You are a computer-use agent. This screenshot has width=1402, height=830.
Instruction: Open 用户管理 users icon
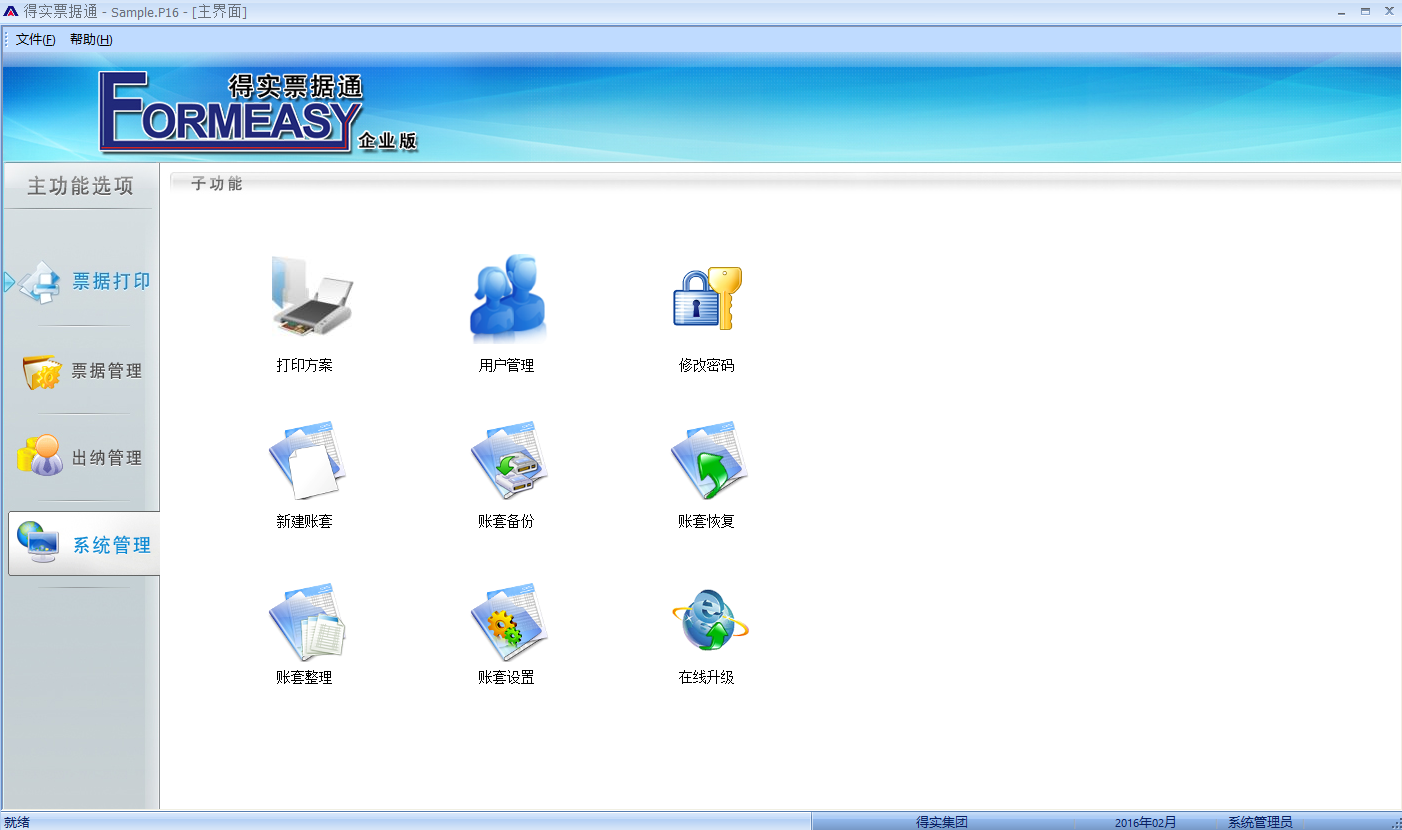[x=508, y=297]
